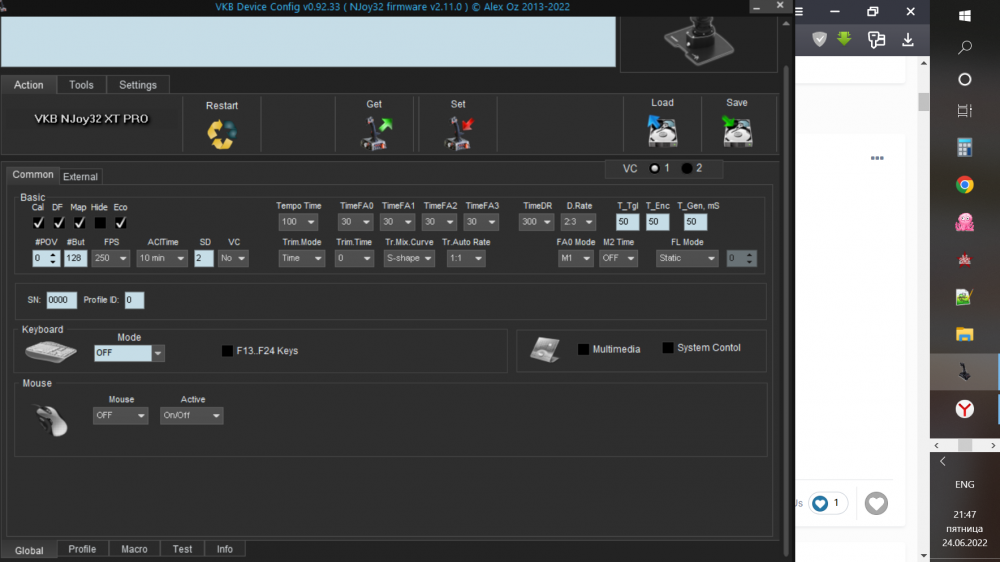Switch to the Settings tab
This screenshot has height=562, width=1000.
pyautogui.click(x=138, y=85)
